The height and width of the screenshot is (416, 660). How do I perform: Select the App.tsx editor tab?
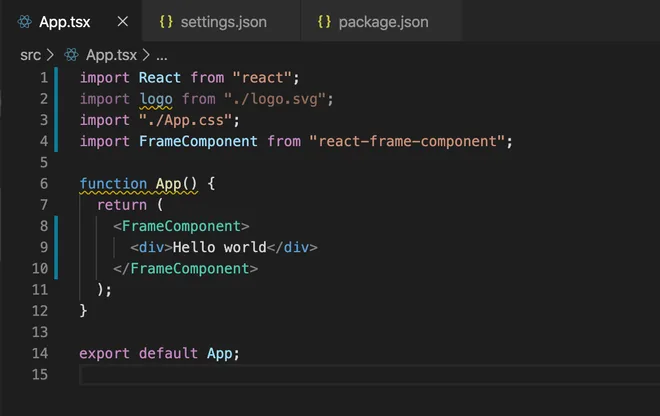(71, 21)
